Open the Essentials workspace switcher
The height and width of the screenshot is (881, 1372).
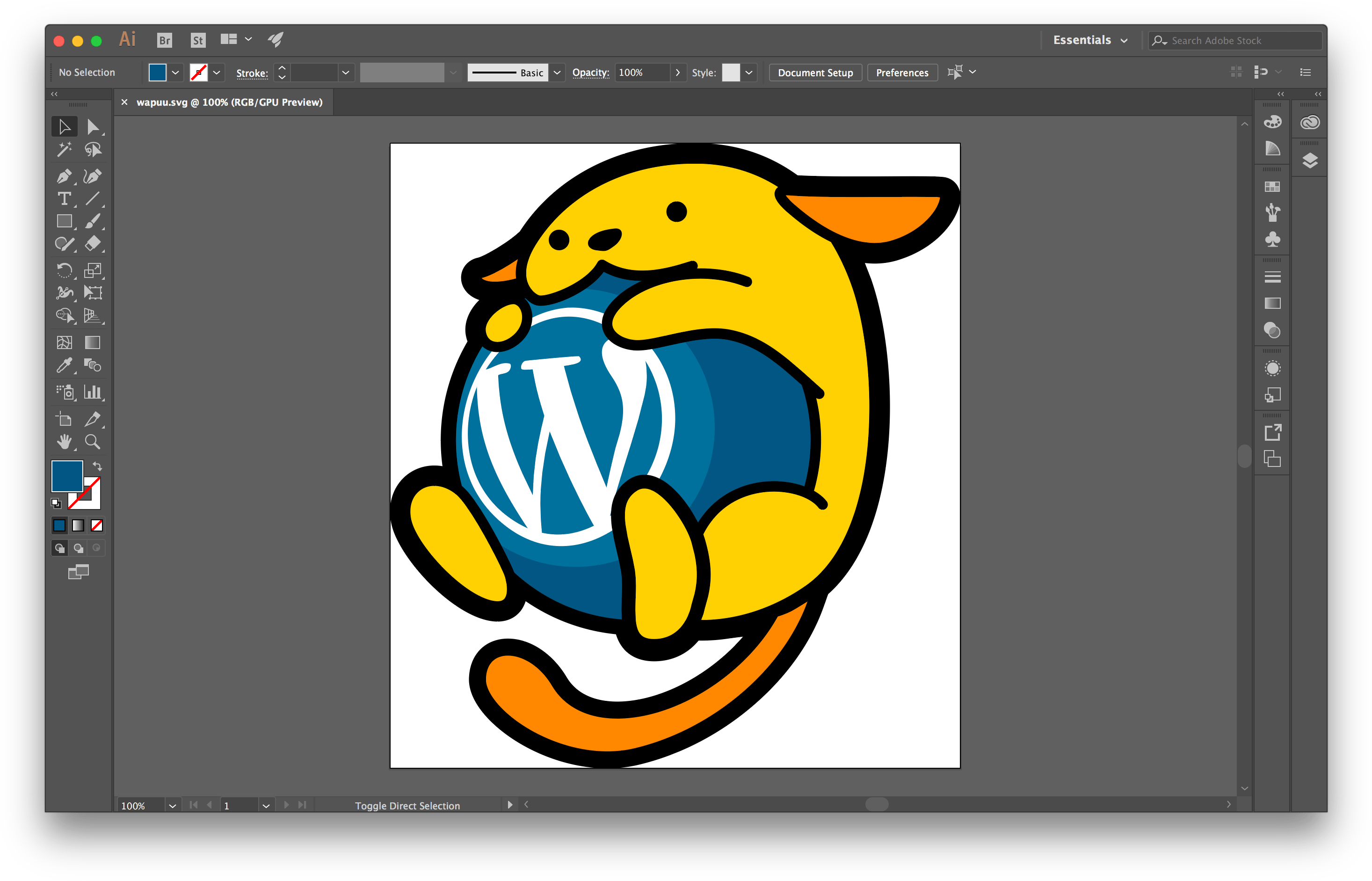click(1089, 39)
